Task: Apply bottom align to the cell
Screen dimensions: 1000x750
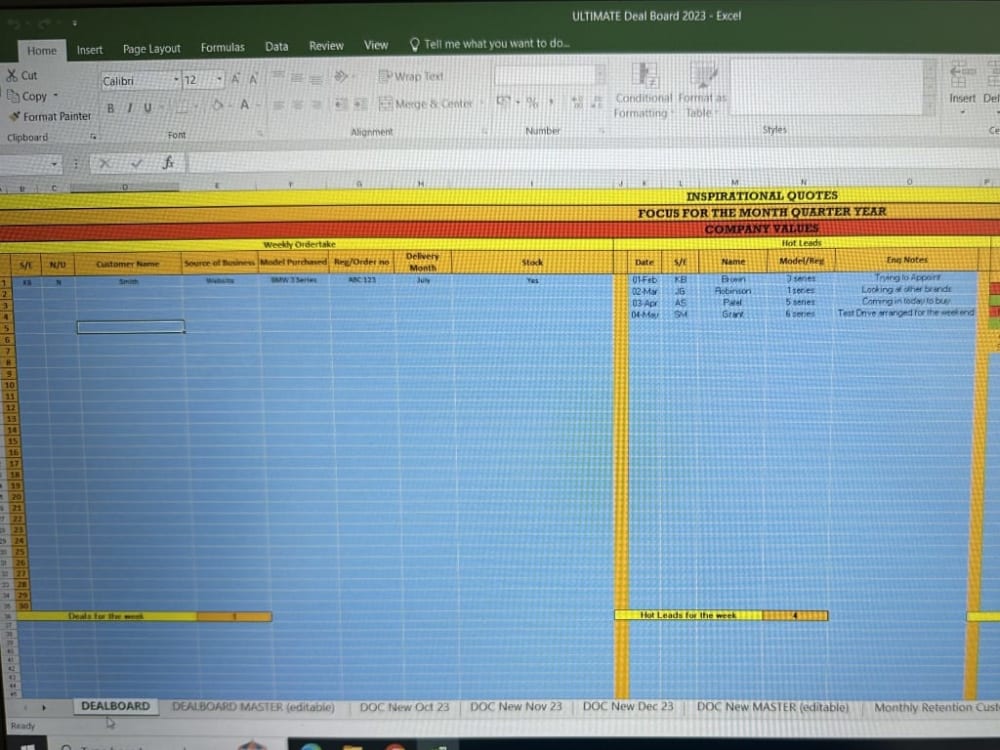Action: click(316, 78)
